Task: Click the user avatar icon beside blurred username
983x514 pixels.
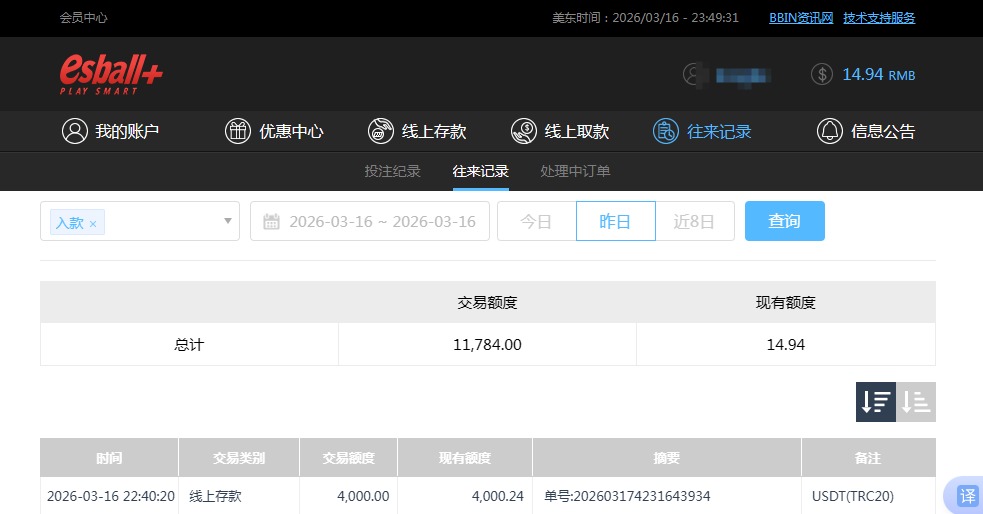Action: (695, 75)
